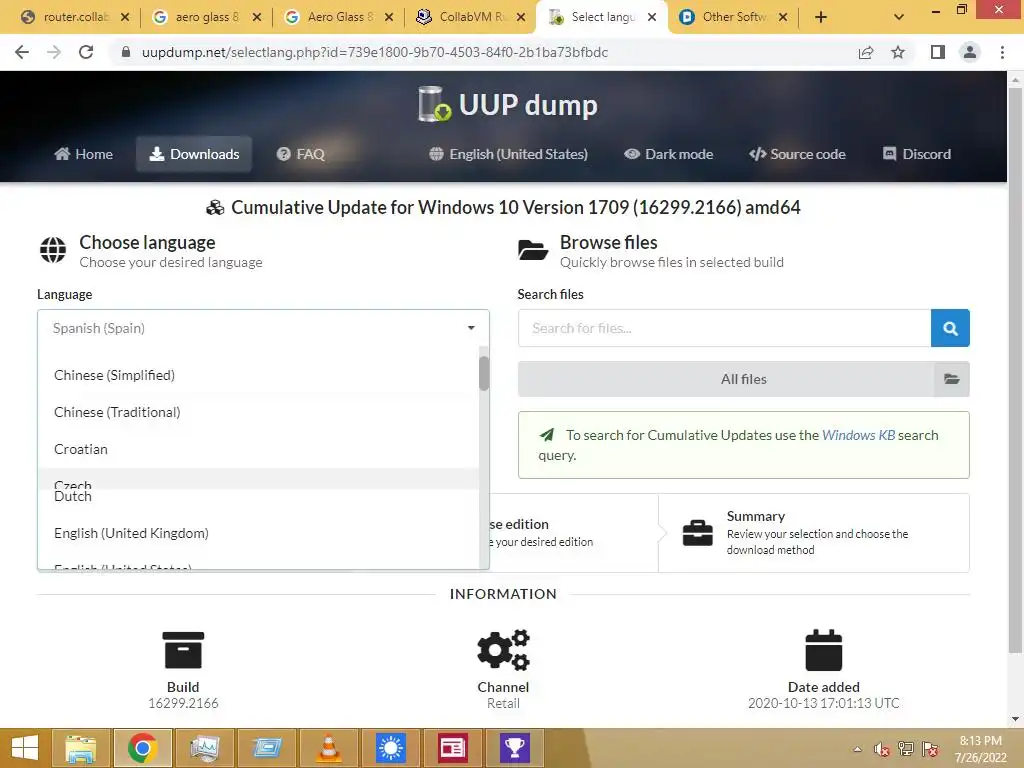This screenshot has height=768, width=1024.
Task: Go back with the browser back arrow
Action: pos(22,52)
